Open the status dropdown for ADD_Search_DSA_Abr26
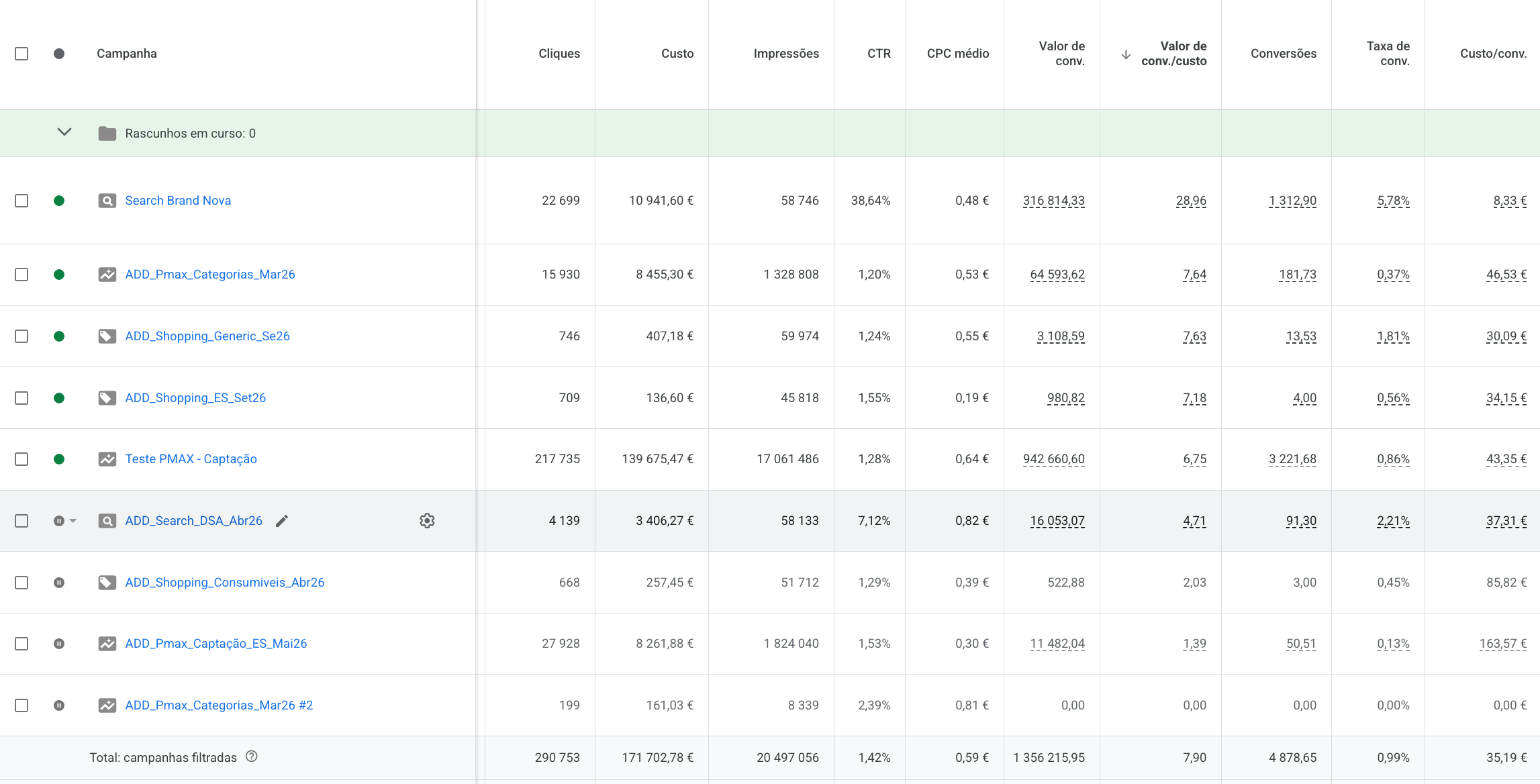1540x784 pixels. pos(73,521)
